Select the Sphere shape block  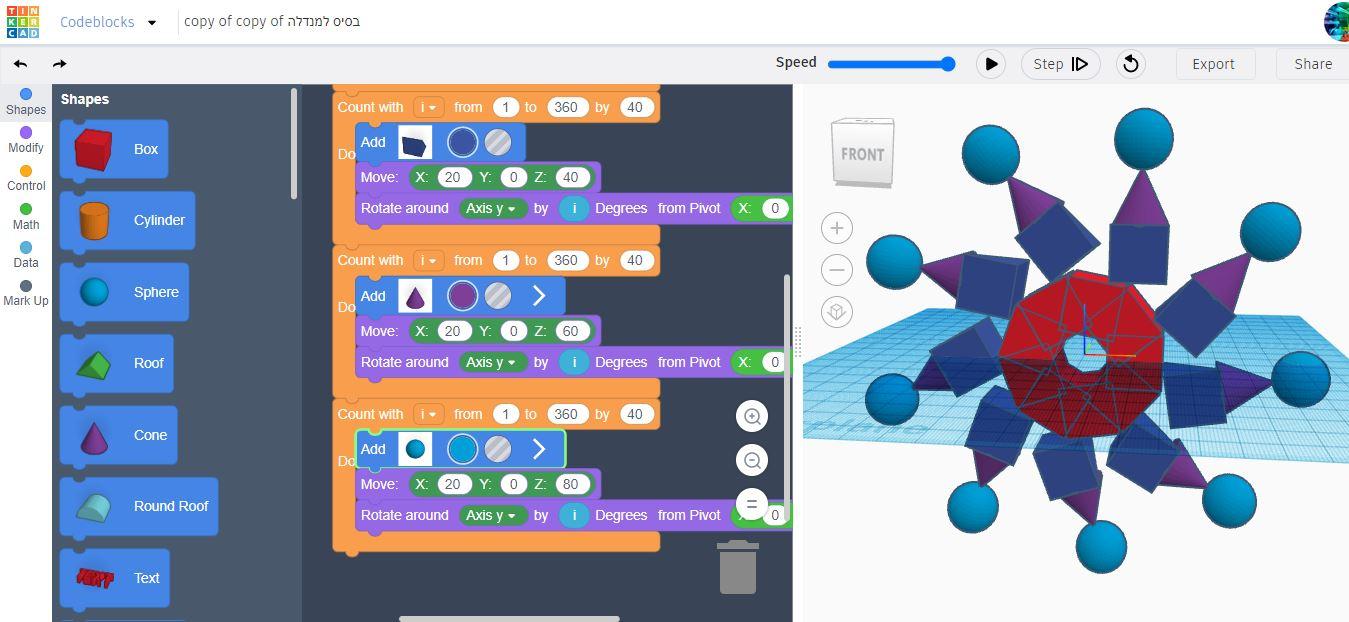pos(124,292)
